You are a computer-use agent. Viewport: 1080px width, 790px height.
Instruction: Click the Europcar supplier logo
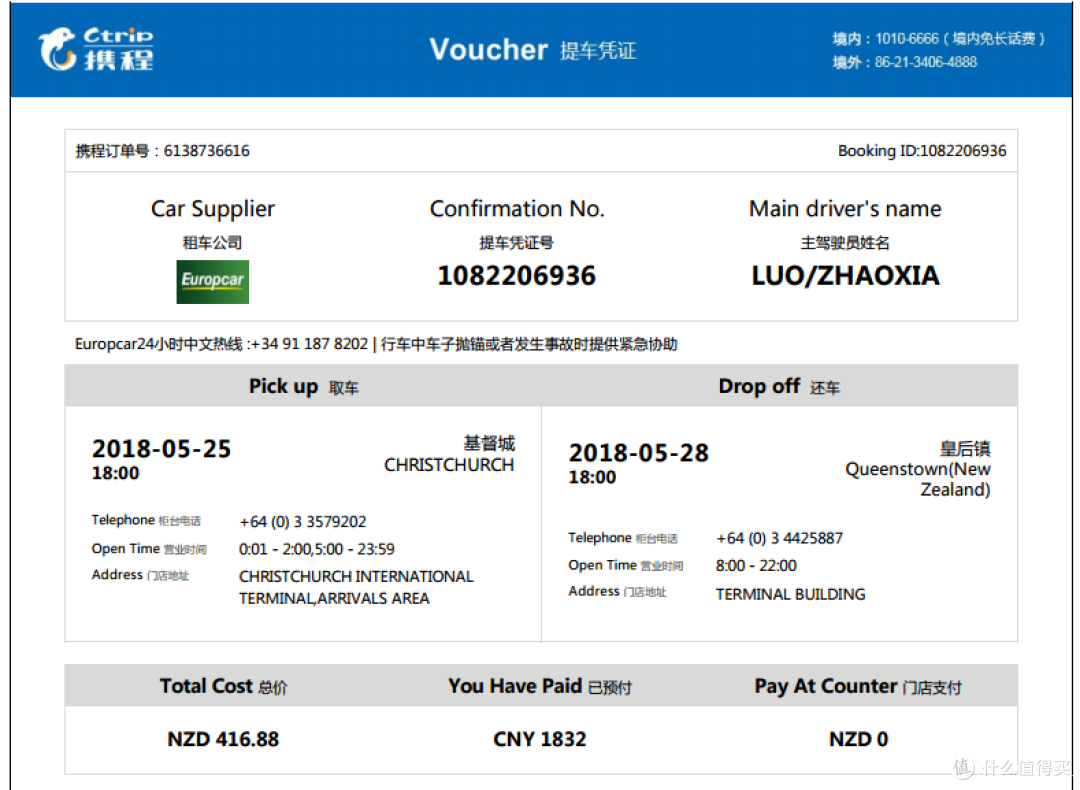click(x=212, y=282)
